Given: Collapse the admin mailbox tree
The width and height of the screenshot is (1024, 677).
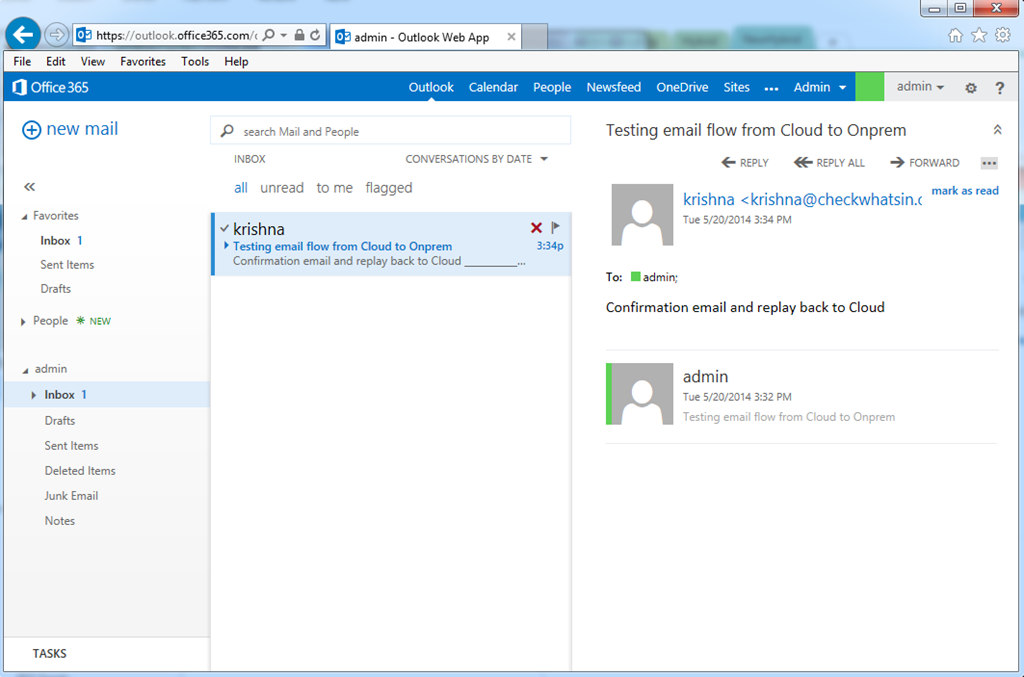Looking at the screenshot, I should (25, 370).
